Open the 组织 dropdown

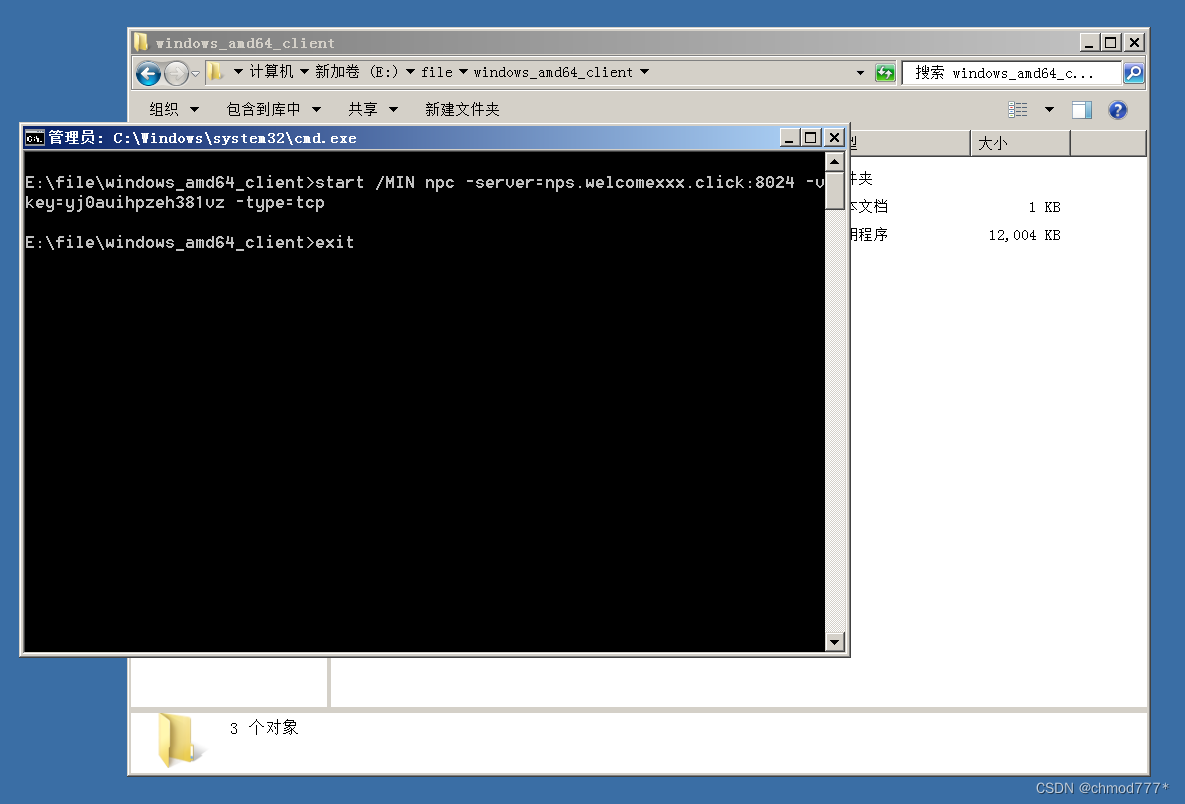point(171,109)
